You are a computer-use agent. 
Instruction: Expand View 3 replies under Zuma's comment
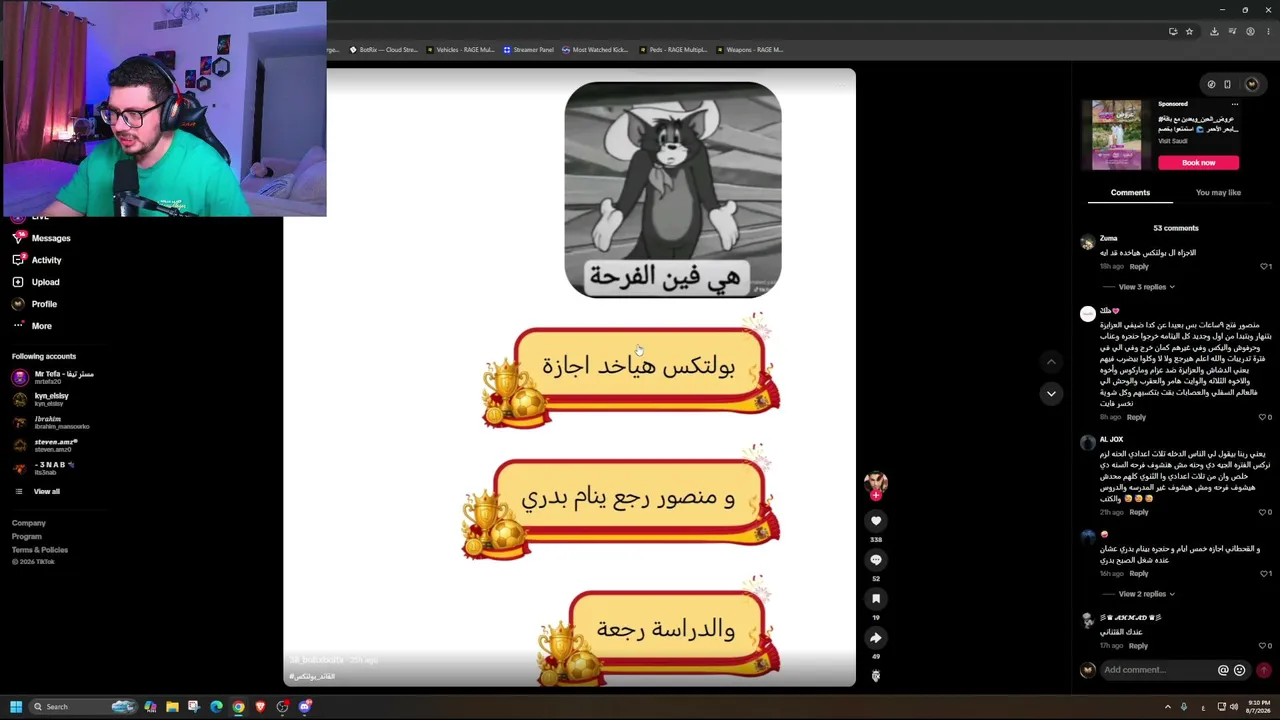(x=1146, y=287)
